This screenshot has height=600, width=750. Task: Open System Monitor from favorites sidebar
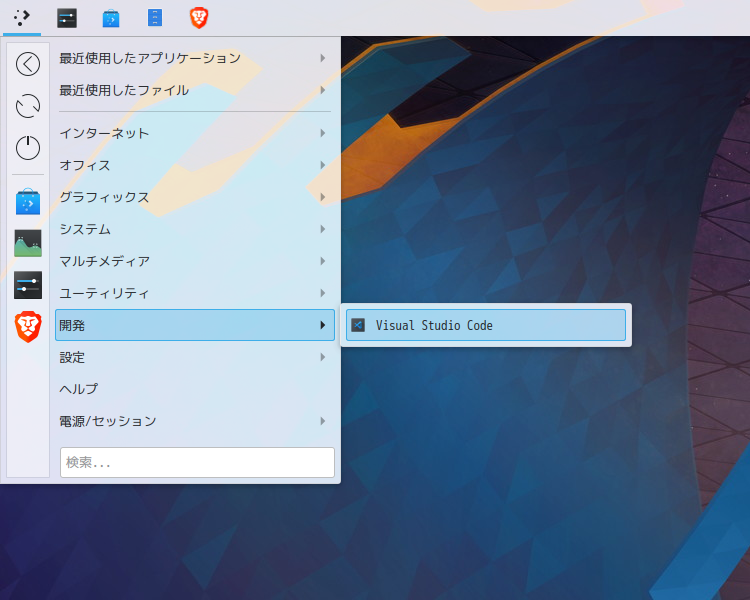tap(28, 243)
